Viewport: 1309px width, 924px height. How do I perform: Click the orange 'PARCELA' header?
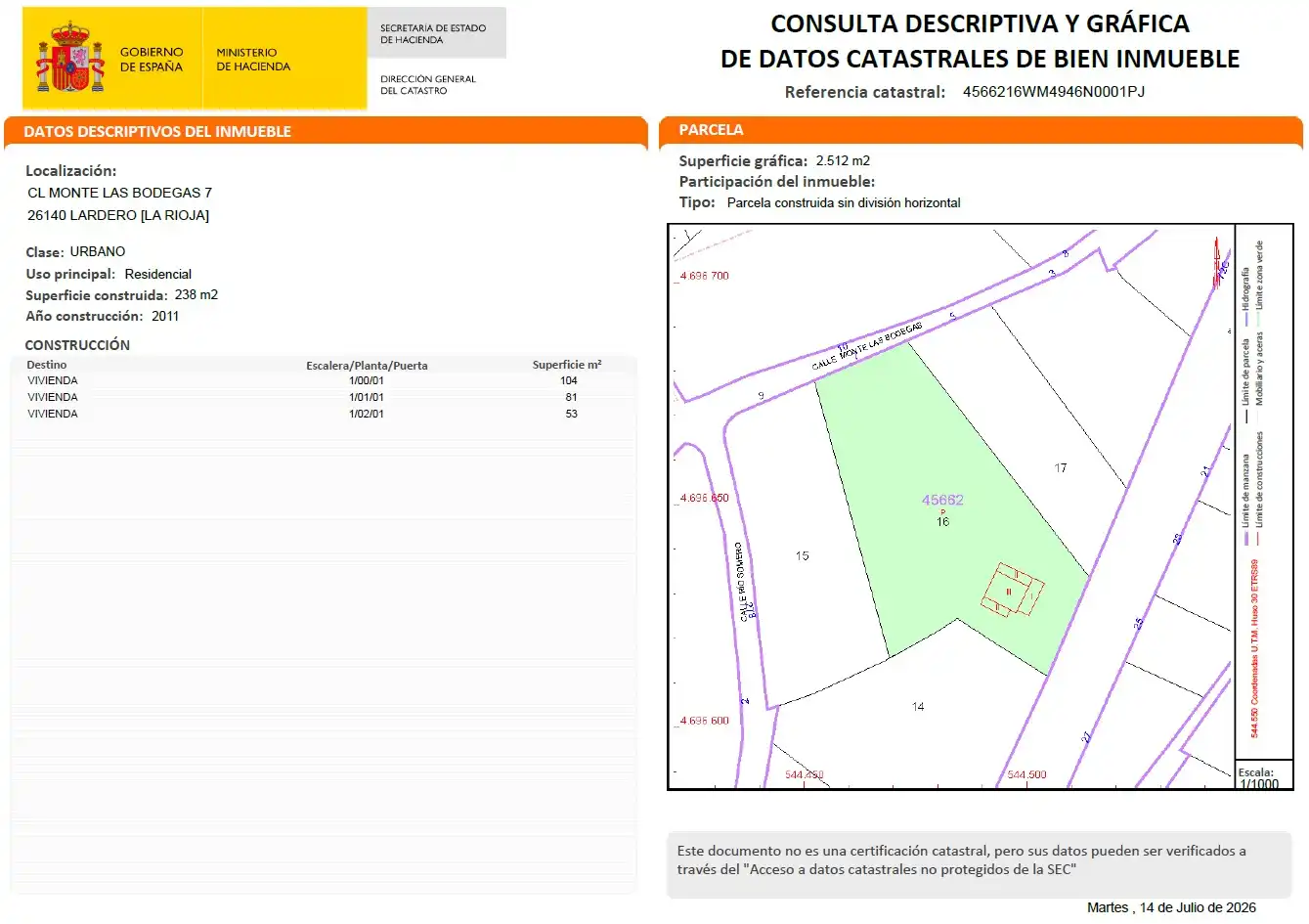pyautogui.click(x=711, y=129)
